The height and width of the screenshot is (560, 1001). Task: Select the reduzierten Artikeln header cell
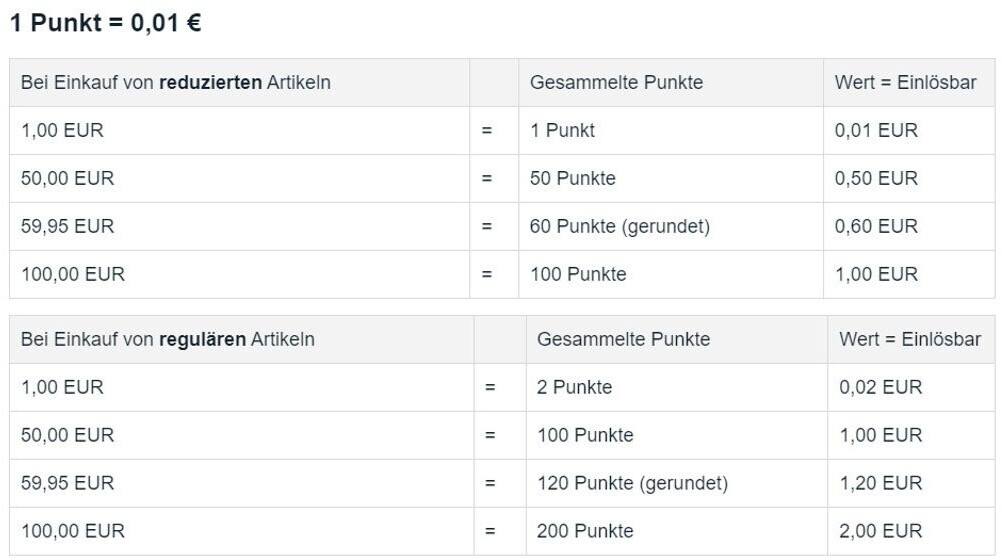click(x=239, y=82)
